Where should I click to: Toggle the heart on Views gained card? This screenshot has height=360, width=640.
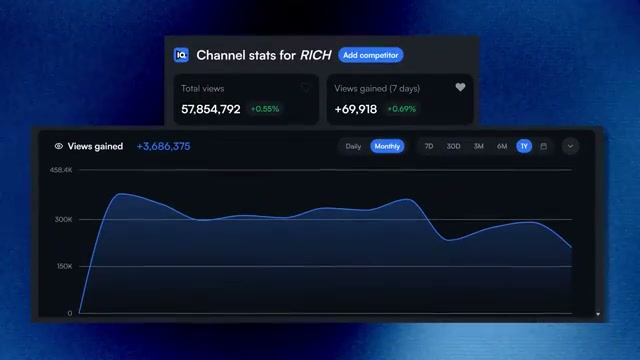click(x=460, y=87)
